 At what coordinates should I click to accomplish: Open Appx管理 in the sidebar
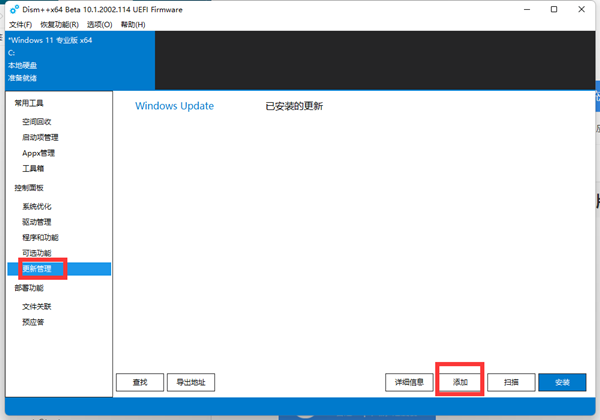[x=39, y=153]
